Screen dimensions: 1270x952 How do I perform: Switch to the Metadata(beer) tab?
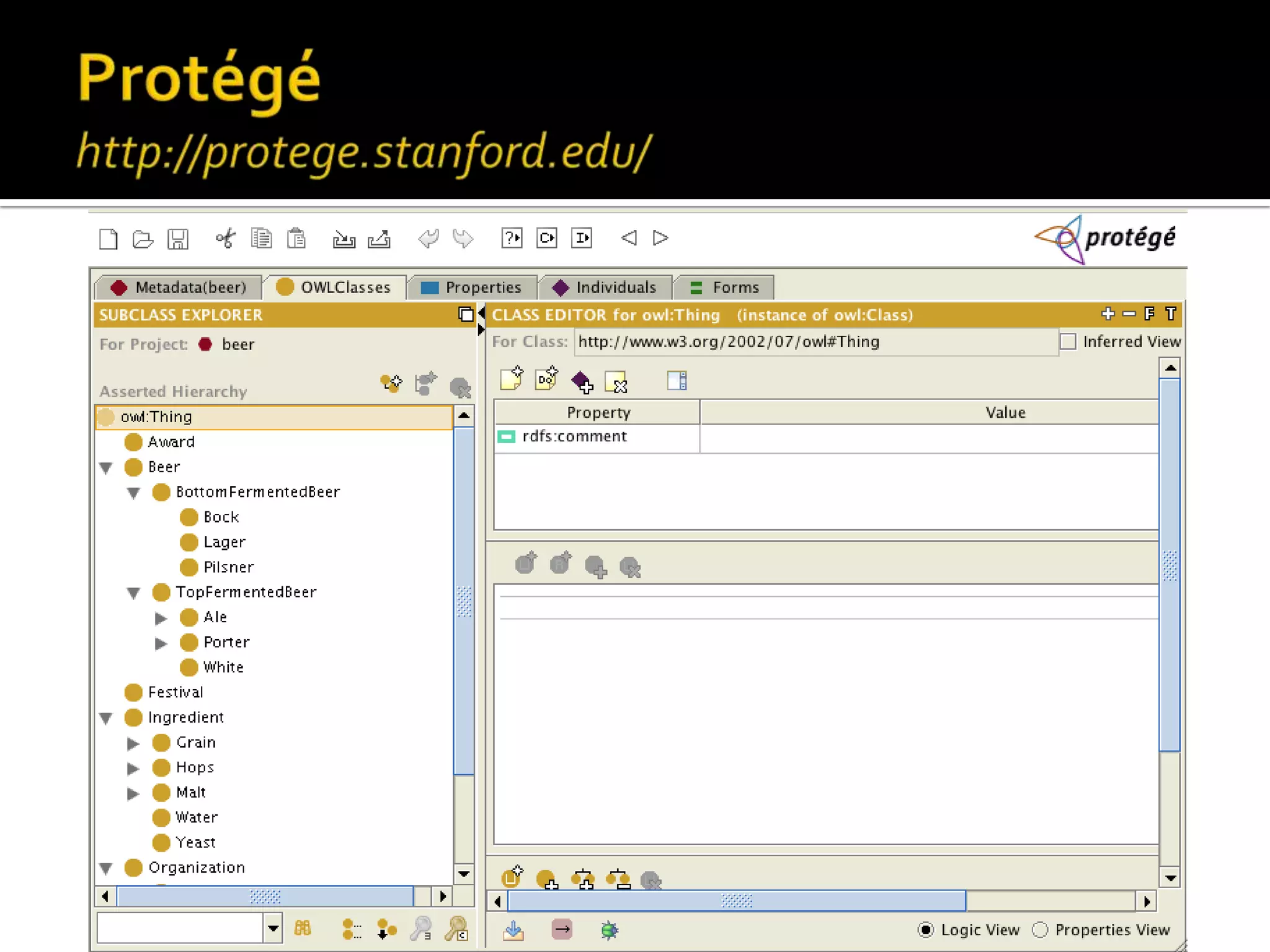[179, 288]
